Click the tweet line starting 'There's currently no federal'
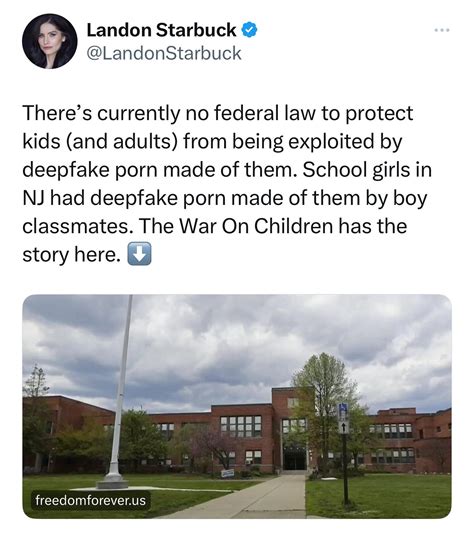The width and height of the screenshot is (474, 542). [x=217, y=114]
